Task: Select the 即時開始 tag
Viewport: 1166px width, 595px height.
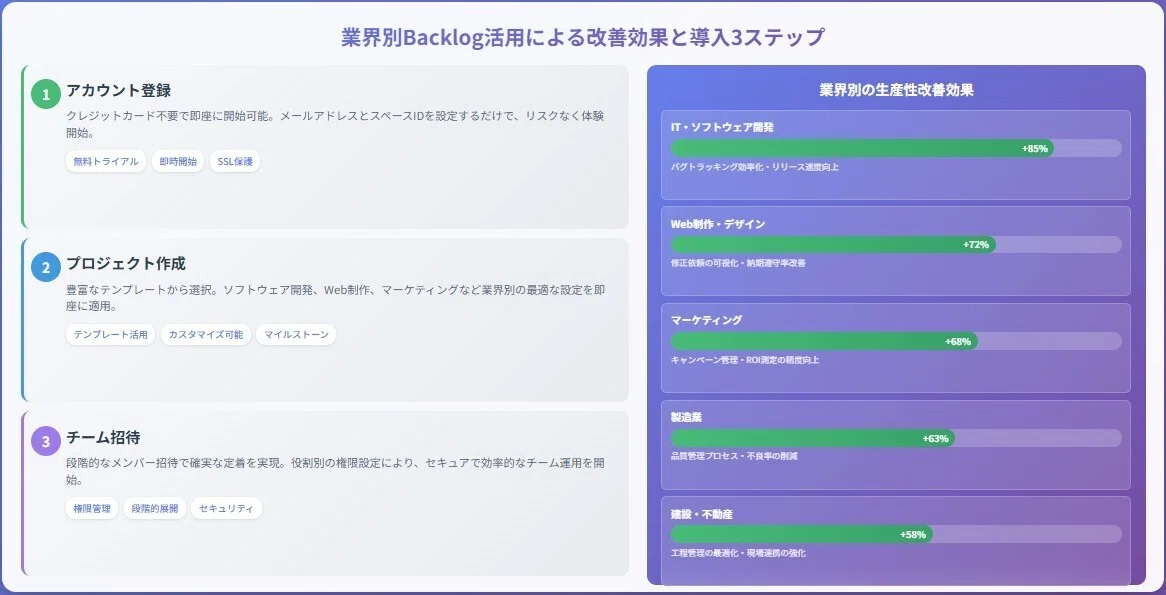Action: [178, 161]
